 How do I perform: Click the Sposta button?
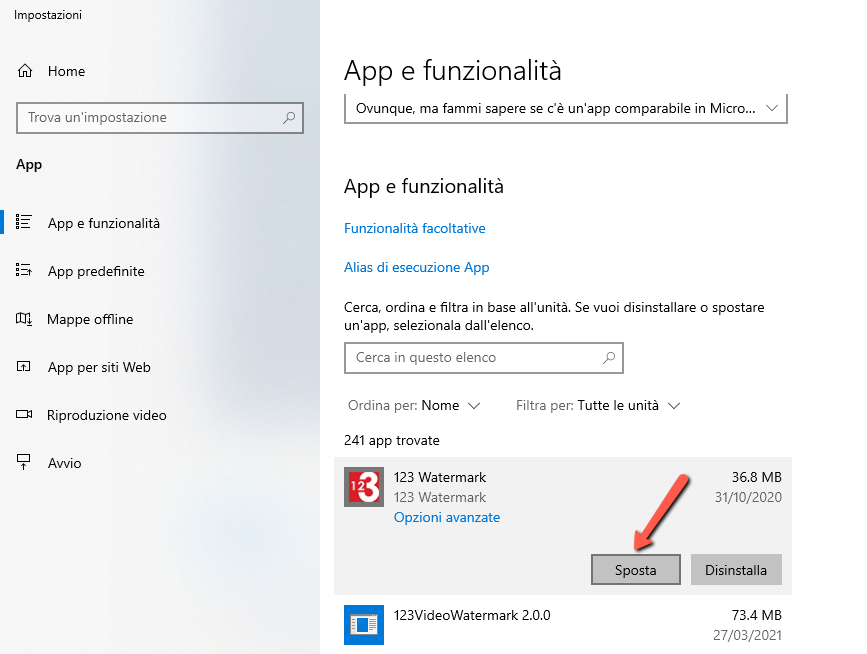tap(636, 569)
